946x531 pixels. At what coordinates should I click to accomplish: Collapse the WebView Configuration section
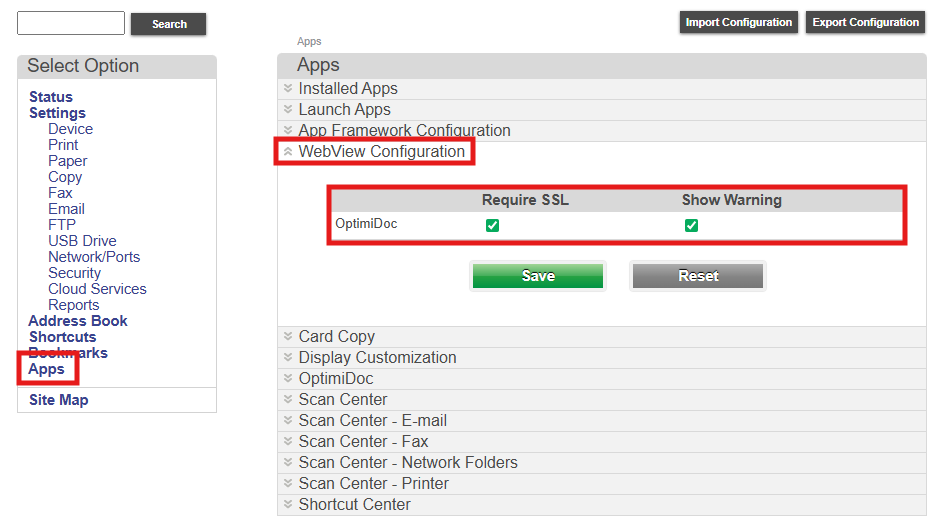[381, 152]
